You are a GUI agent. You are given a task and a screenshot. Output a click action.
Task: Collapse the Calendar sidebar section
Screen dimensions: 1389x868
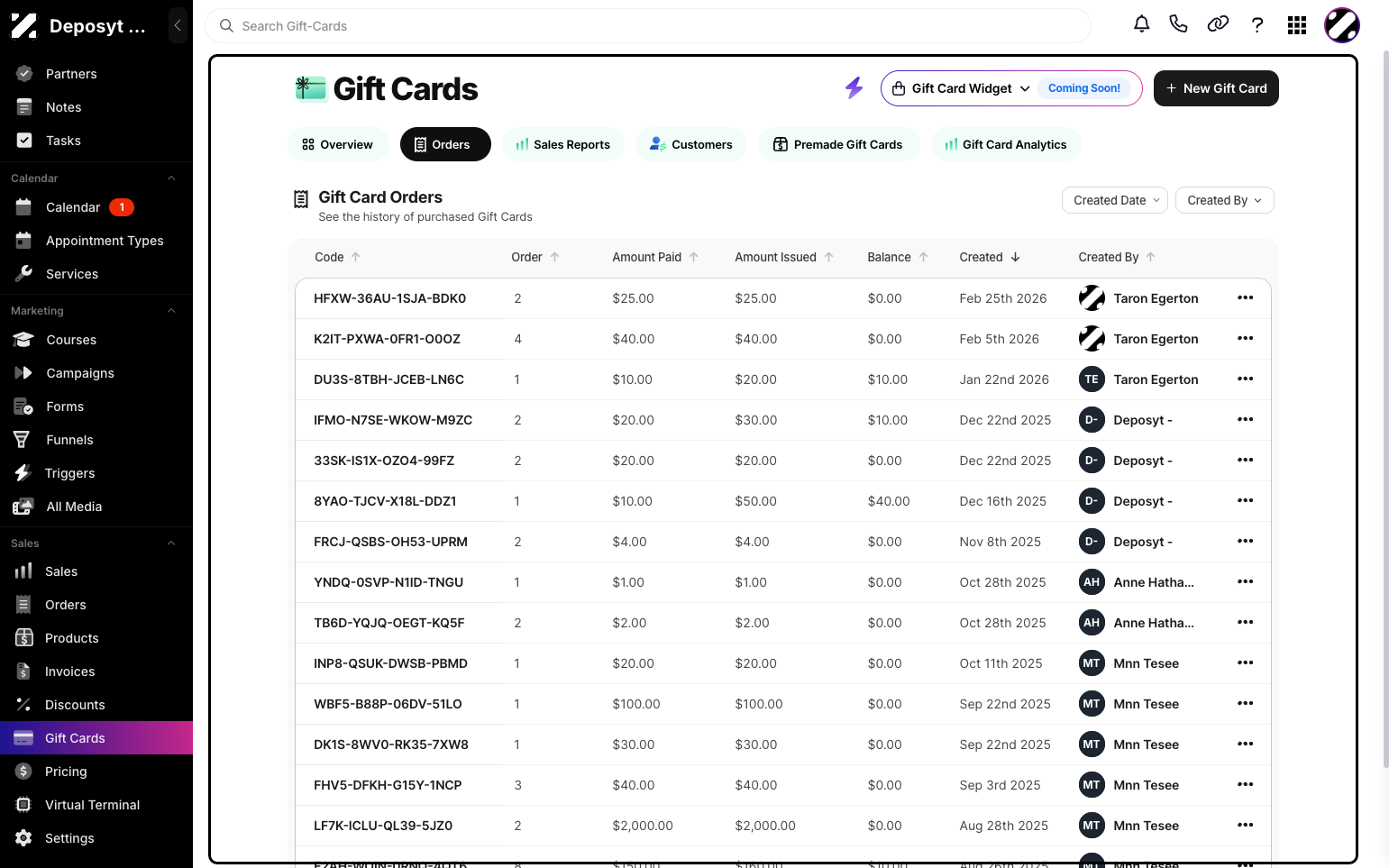point(171,178)
